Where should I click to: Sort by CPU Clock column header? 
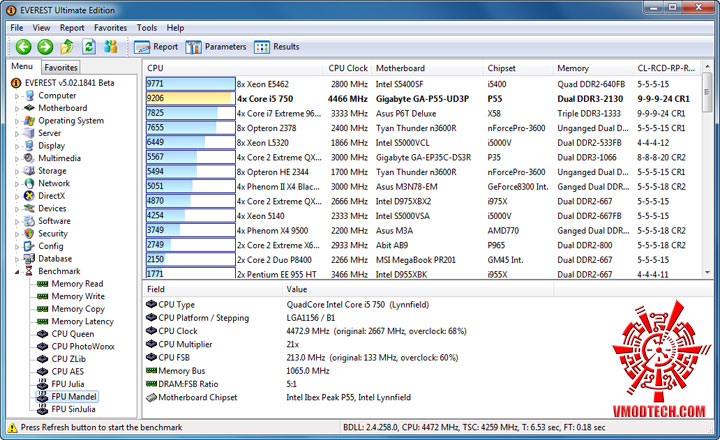[x=348, y=68]
